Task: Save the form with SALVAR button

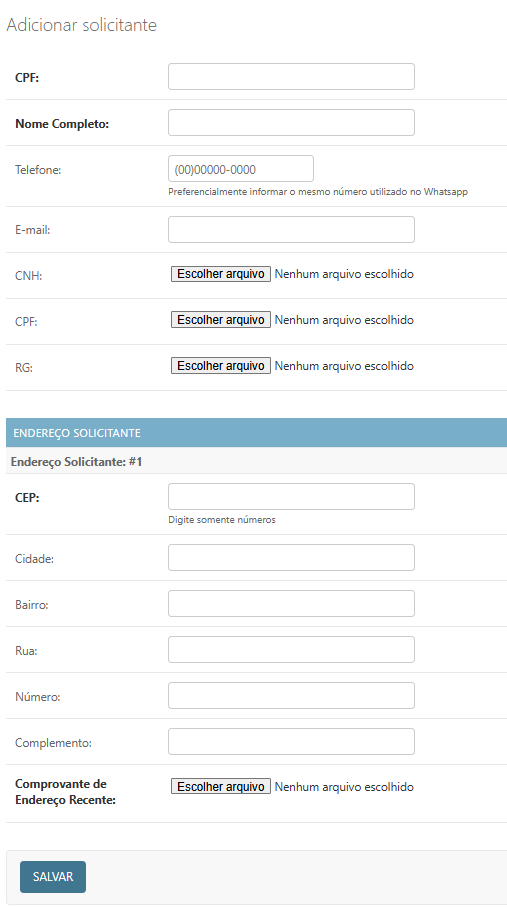Action: coord(53,877)
